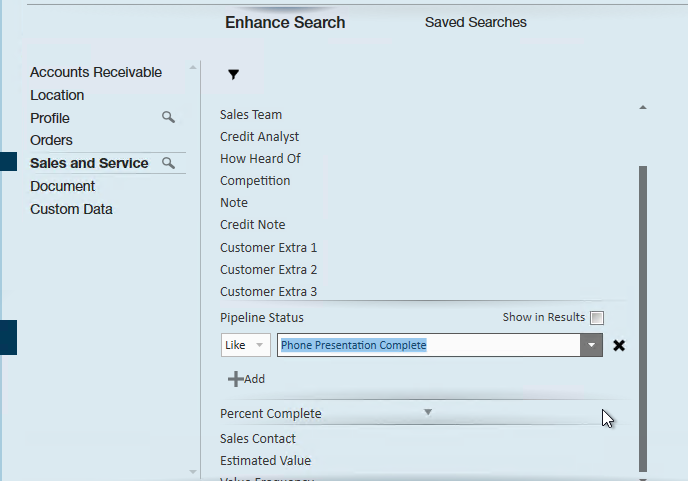
Task: Click magnifier icon beside Sales and Service
Action: coord(168,163)
